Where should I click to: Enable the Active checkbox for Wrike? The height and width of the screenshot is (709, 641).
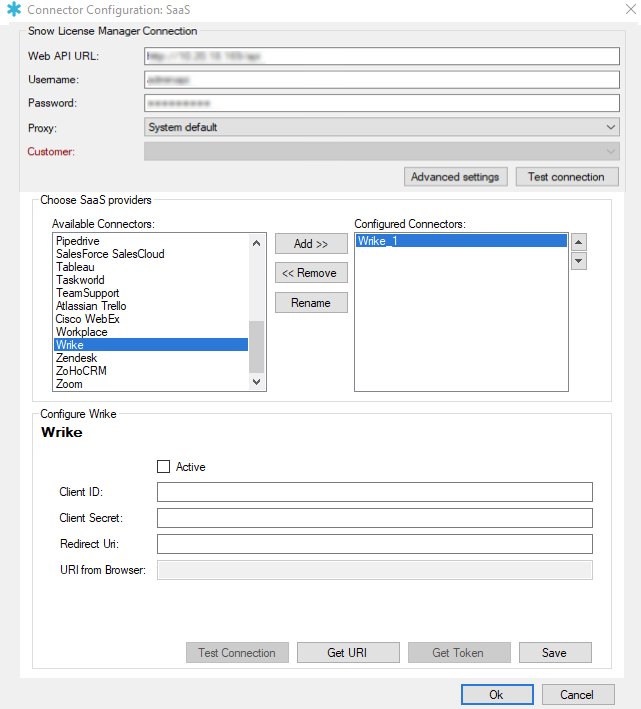coord(164,466)
